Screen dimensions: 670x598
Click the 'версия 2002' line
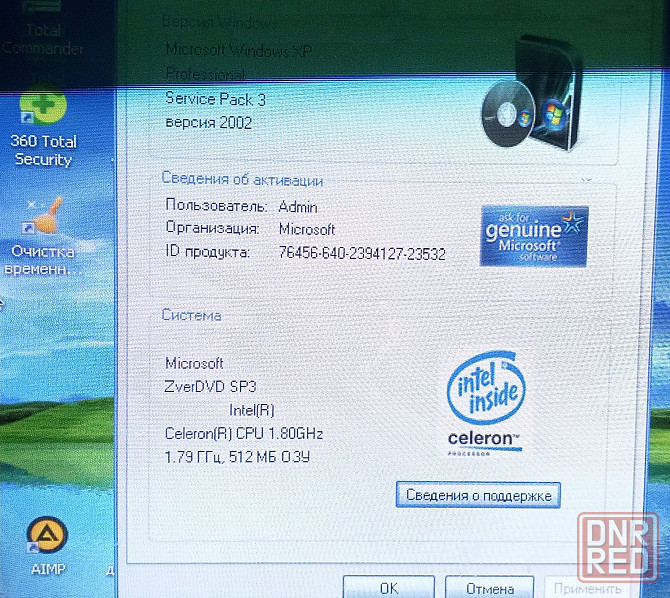[x=209, y=123]
